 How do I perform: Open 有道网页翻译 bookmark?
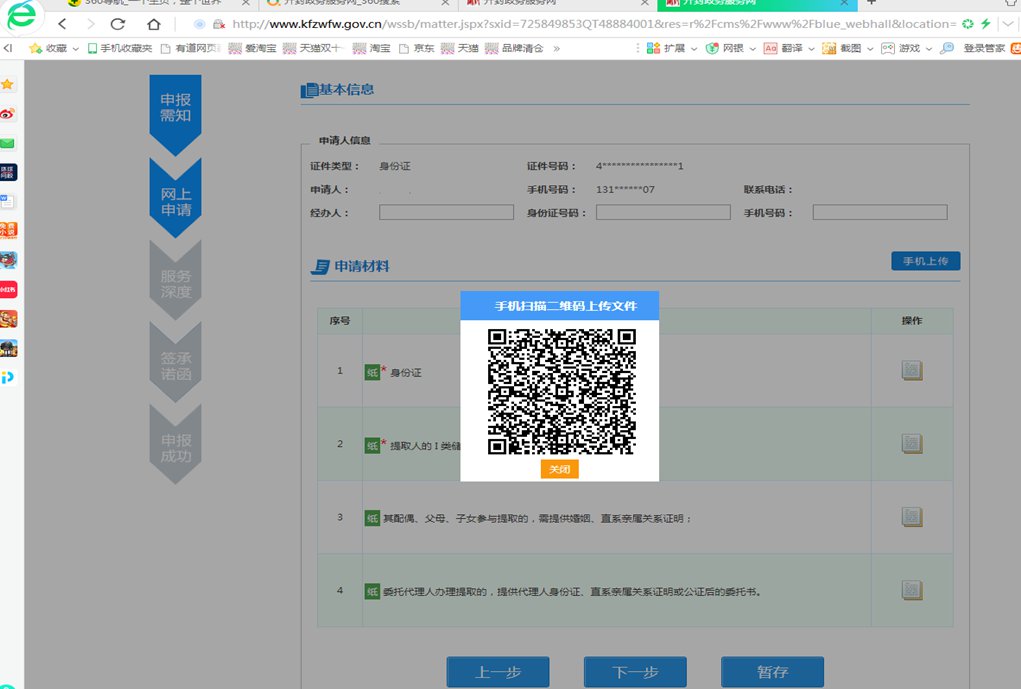pos(191,48)
